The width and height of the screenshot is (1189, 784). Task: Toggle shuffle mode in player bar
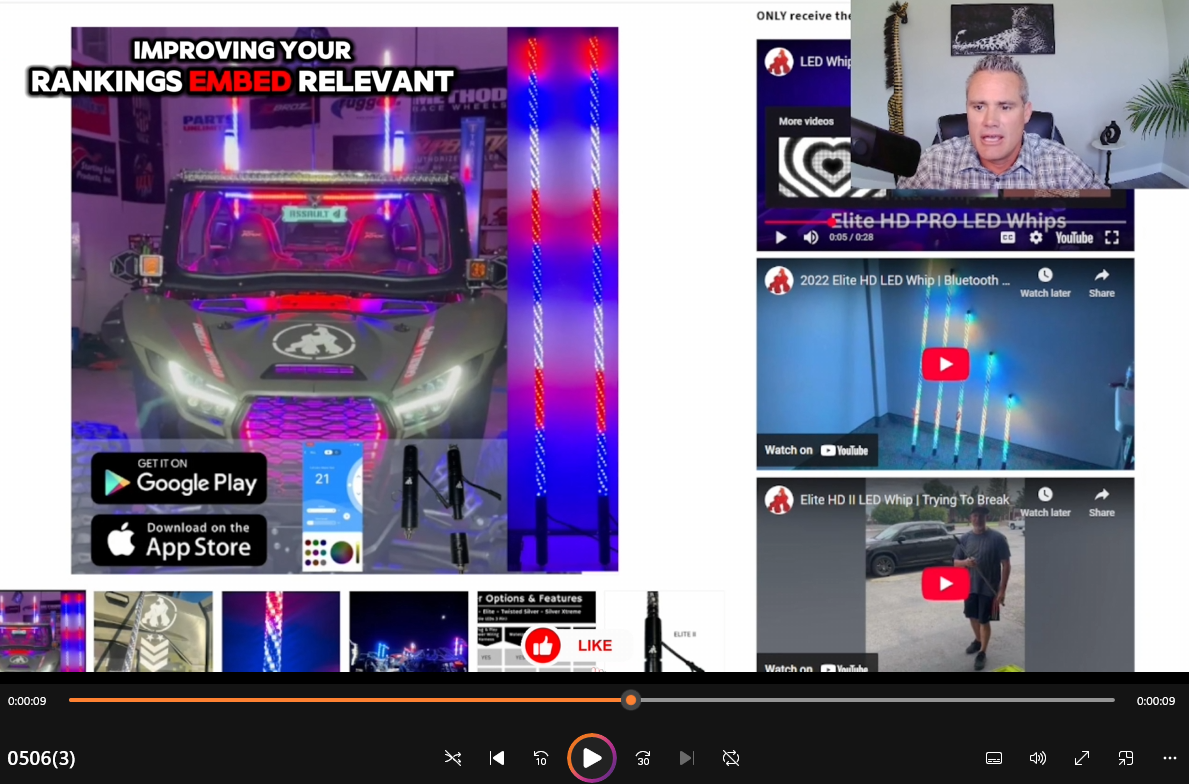point(452,758)
